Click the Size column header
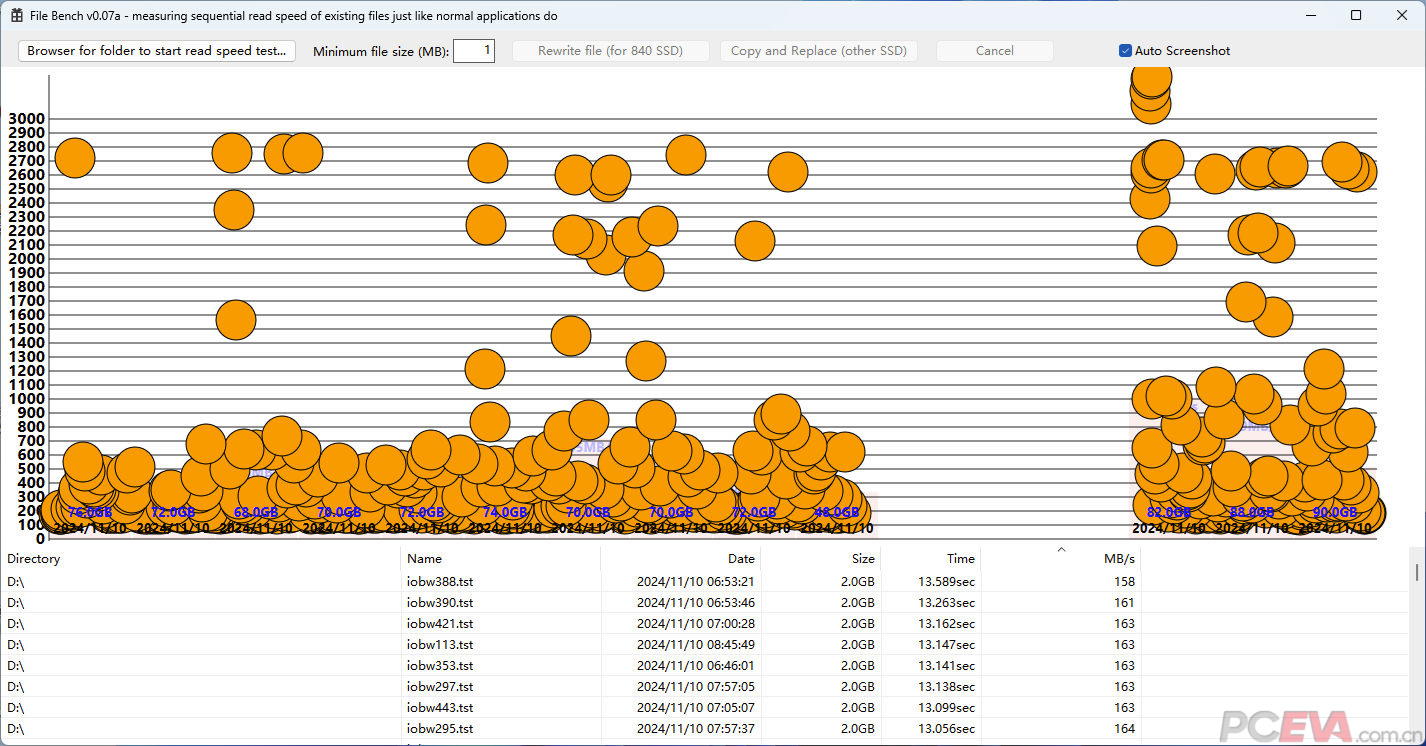 point(820,559)
